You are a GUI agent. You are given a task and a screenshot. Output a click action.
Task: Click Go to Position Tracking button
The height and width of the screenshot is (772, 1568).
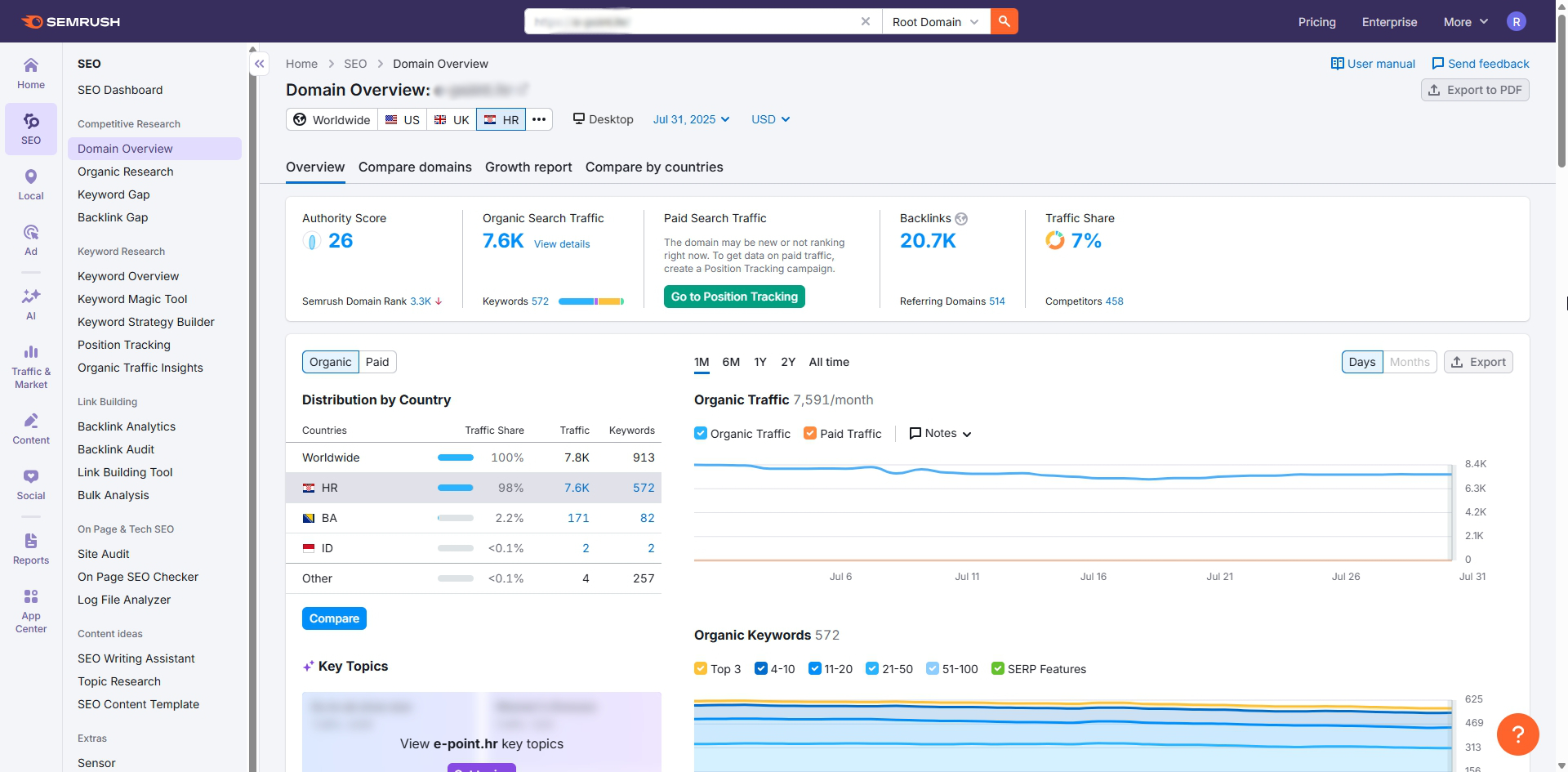pos(734,297)
